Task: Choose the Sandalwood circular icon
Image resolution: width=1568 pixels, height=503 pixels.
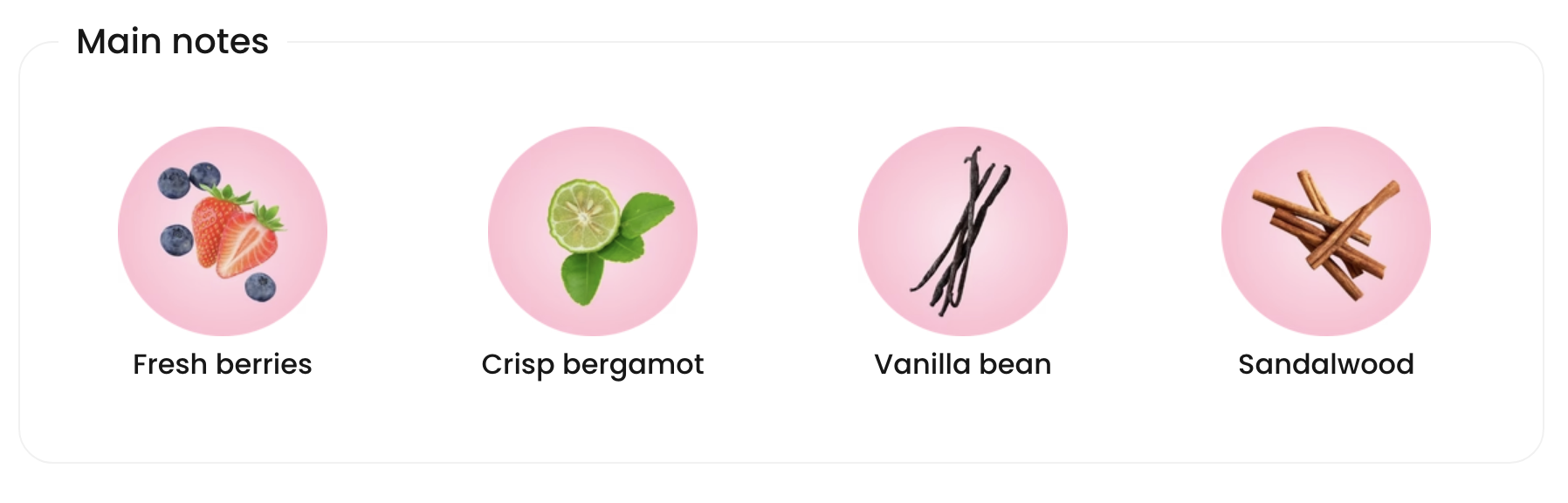Action: coord(1326,231)
